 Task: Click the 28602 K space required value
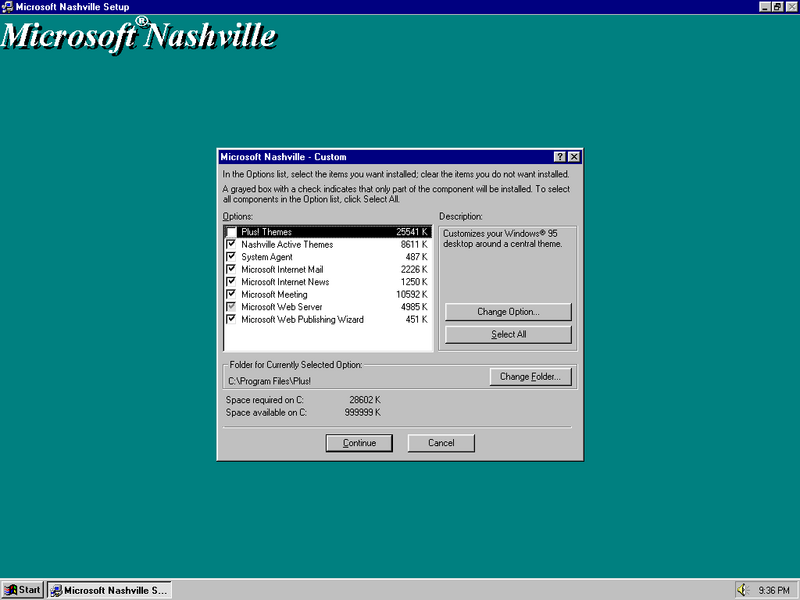[x=365, y=400]
